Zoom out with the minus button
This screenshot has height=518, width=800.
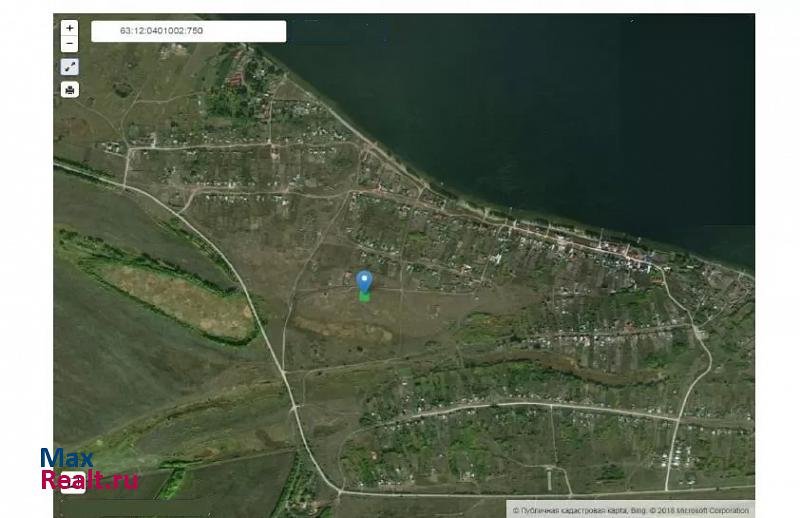tap(69, 44)
